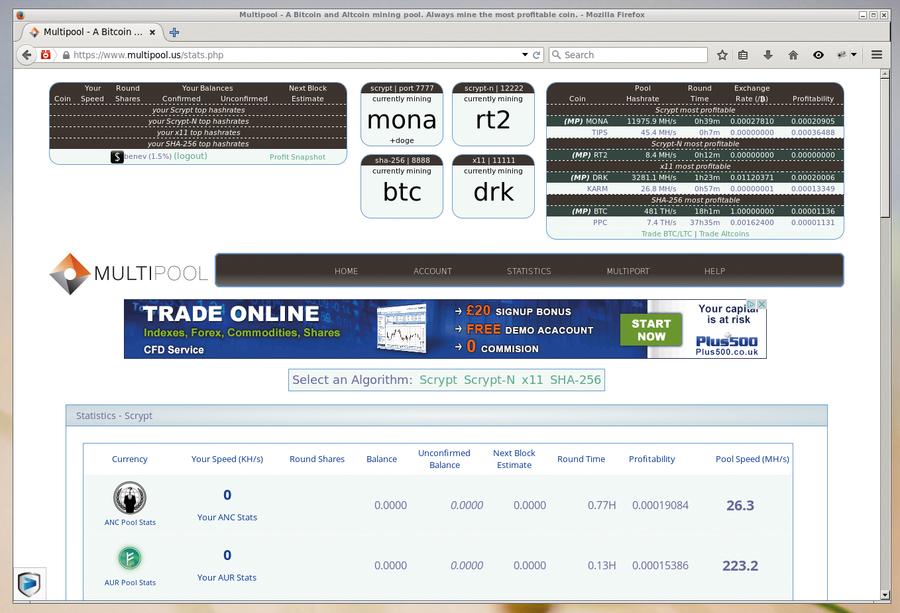Click the scrollbar down arrow
900x613 pixels.
885,595
